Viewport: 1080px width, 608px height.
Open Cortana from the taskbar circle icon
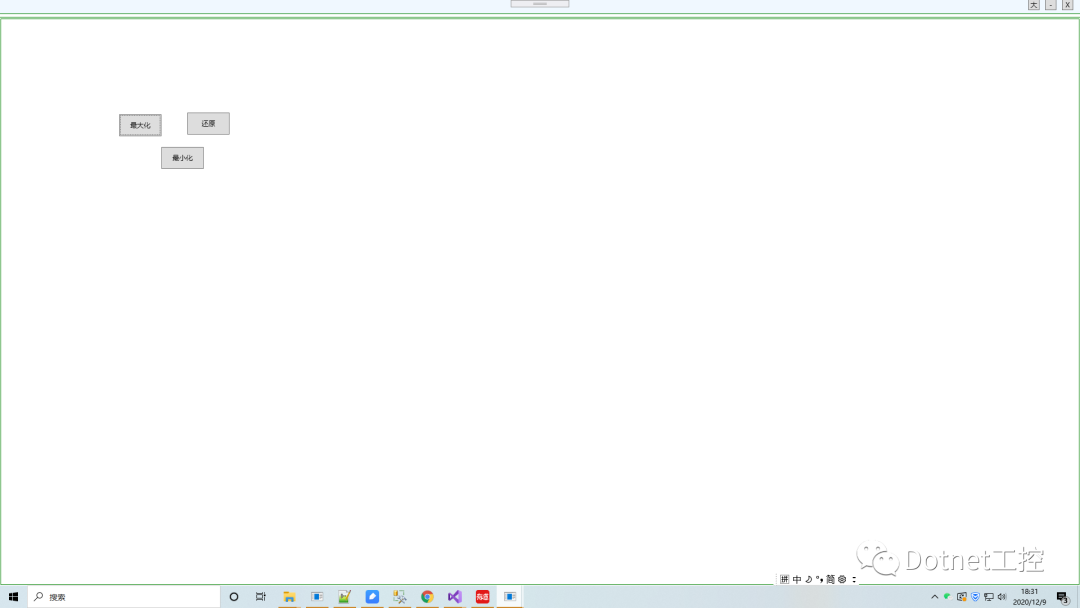coord(234,597)
